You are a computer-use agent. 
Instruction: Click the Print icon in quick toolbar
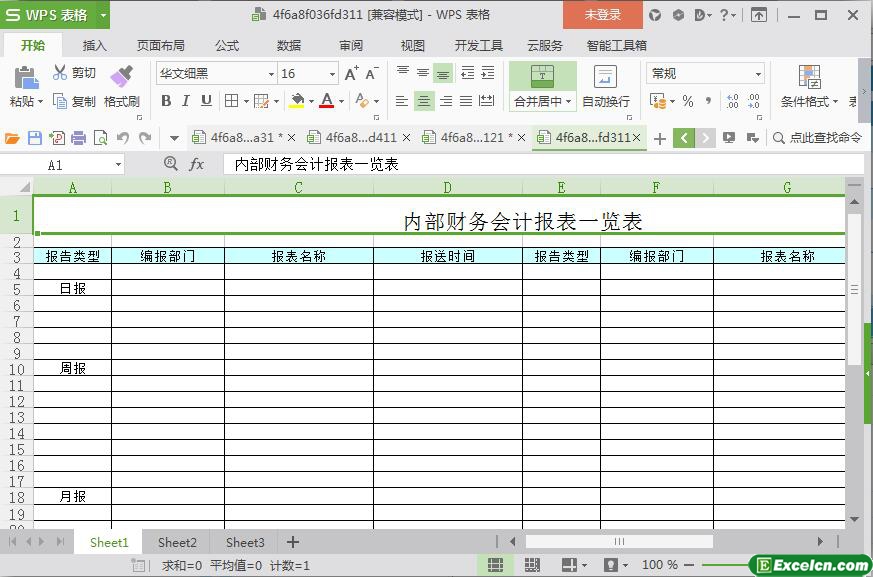[x=79, y=138]
